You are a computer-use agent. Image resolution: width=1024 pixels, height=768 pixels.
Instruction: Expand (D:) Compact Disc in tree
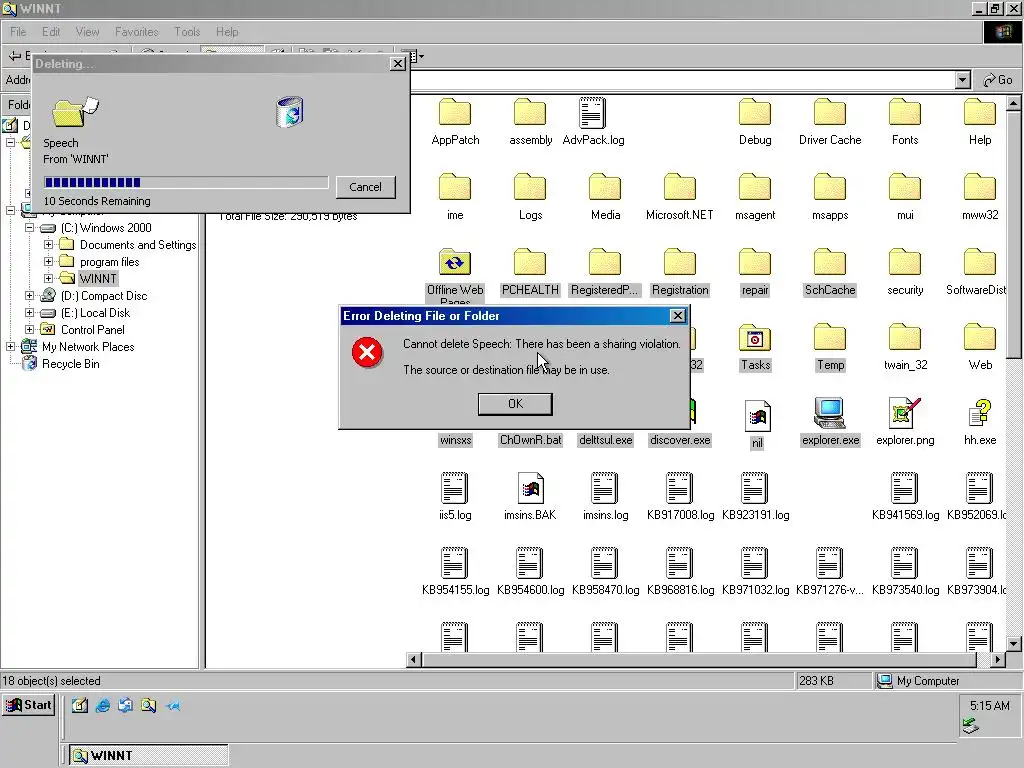point(29,295)
